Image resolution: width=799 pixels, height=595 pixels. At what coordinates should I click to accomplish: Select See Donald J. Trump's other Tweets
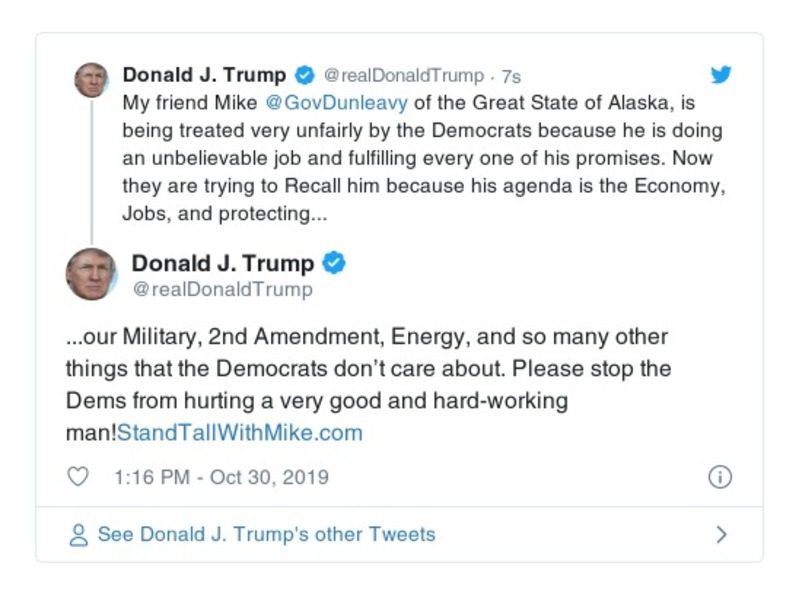(266, 534)
